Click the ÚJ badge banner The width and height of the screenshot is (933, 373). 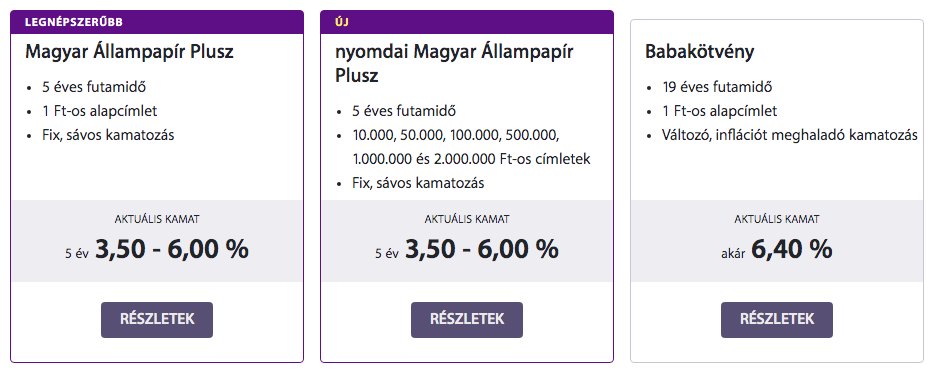point(466,23)
